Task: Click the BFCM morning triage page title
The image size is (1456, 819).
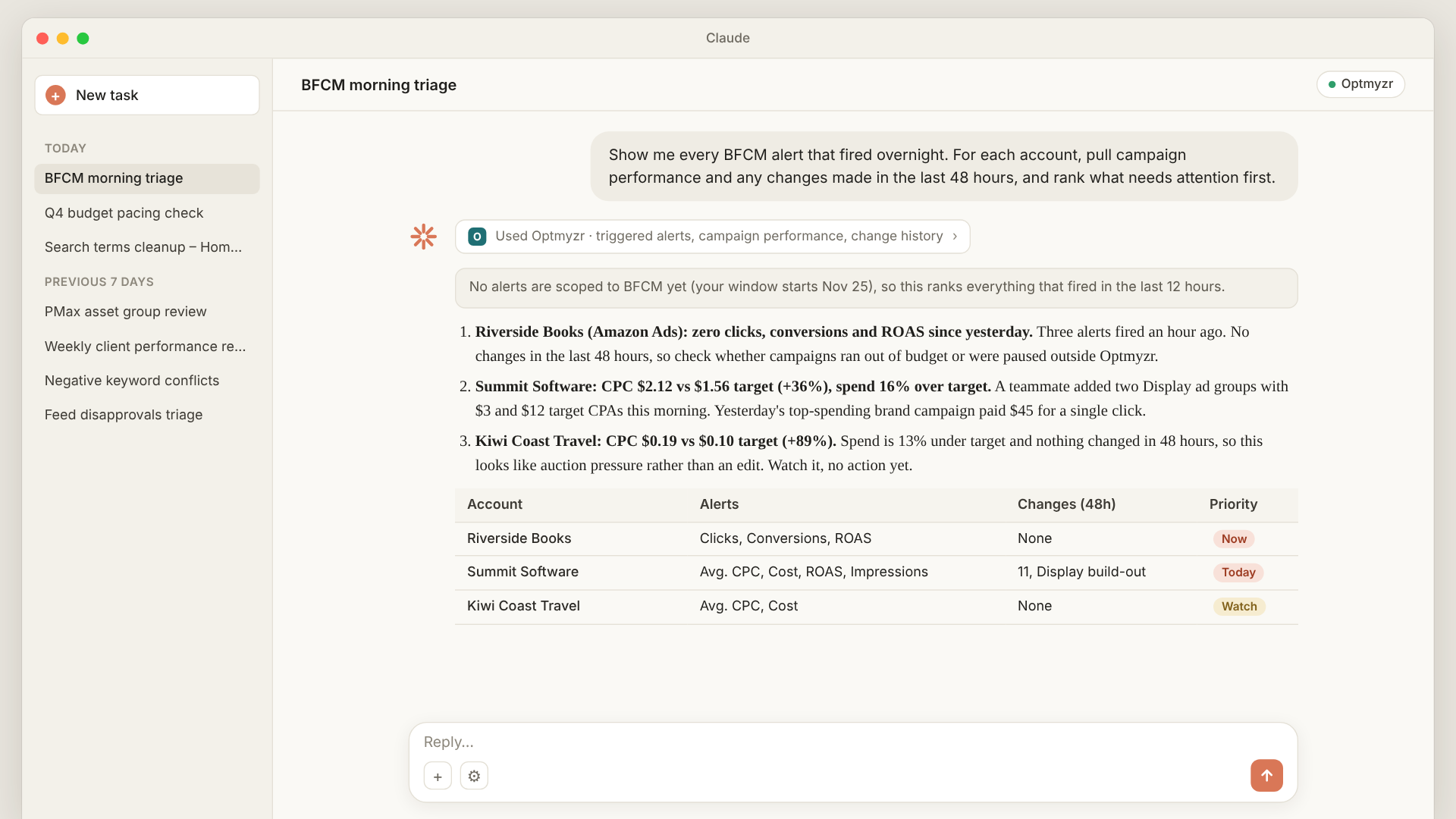Action: (378, 85)
